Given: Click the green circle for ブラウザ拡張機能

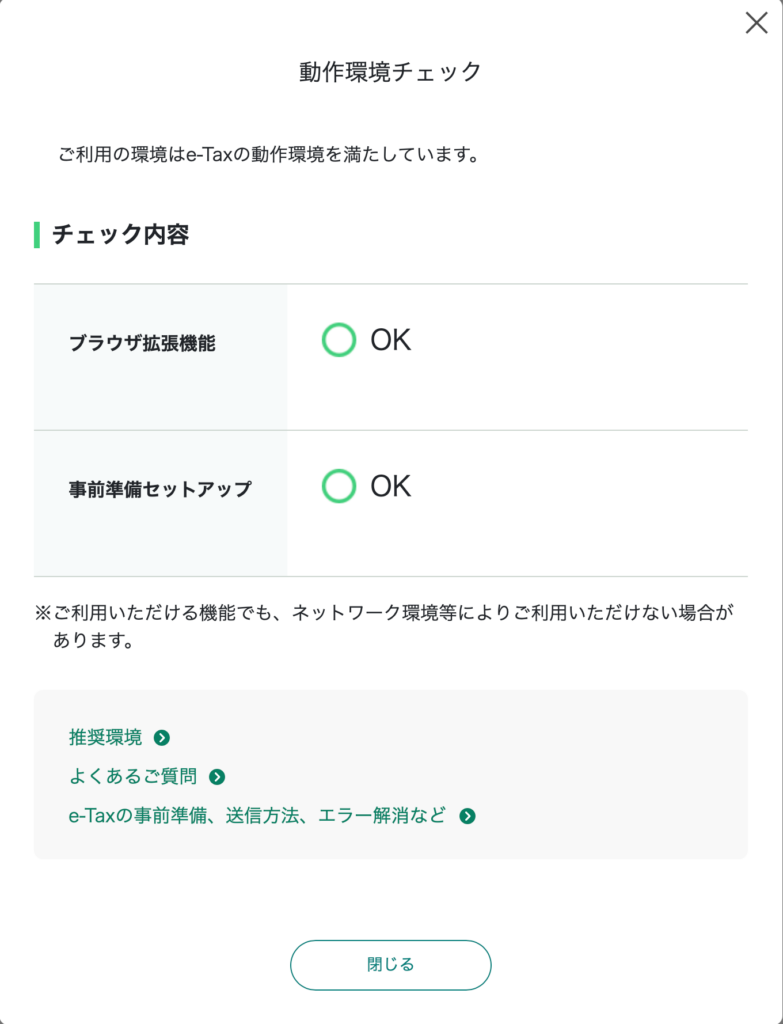Looking at the screenshot, I should 339,340.
